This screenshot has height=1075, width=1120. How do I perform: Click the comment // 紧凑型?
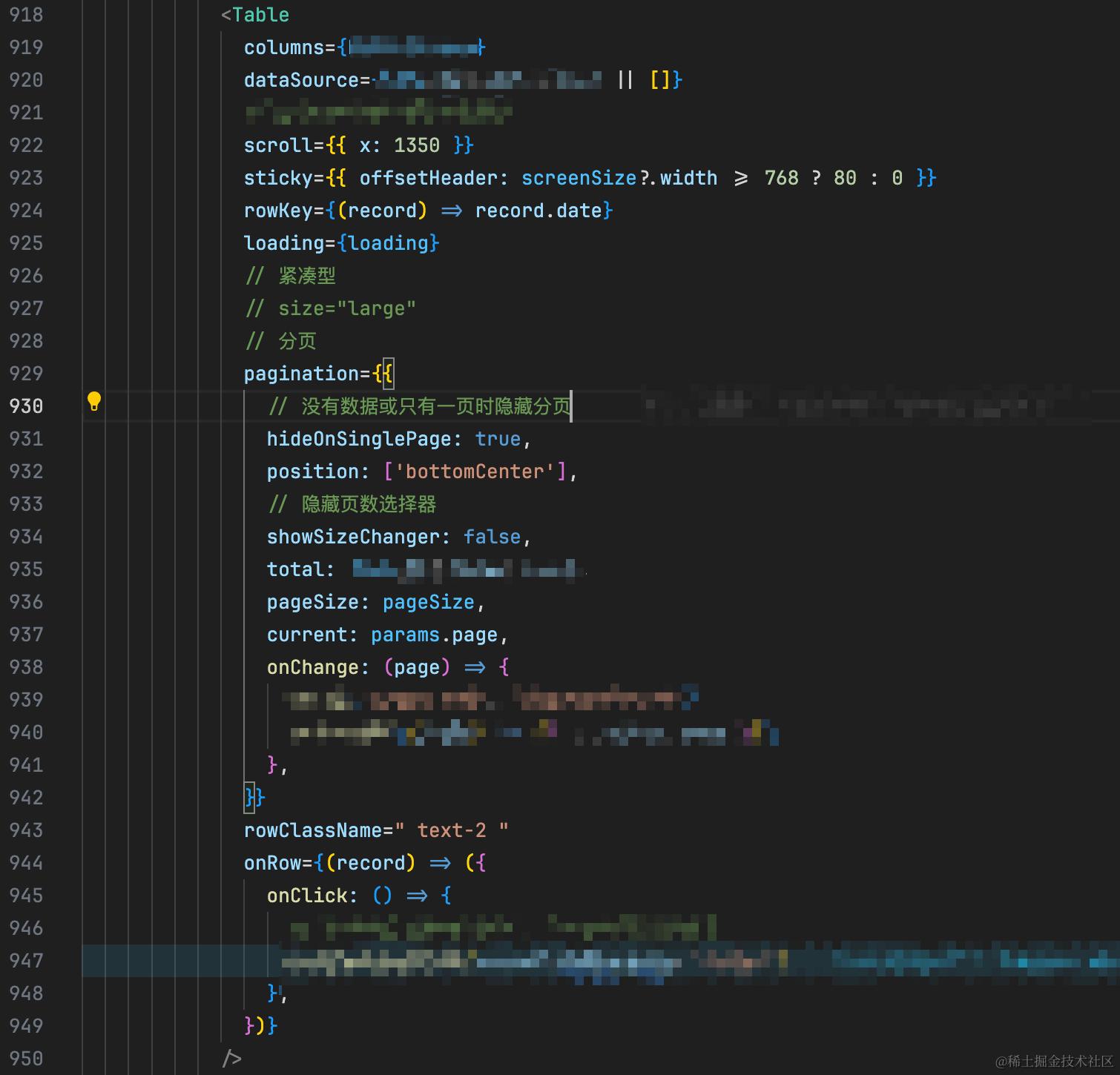click(291, 276)
